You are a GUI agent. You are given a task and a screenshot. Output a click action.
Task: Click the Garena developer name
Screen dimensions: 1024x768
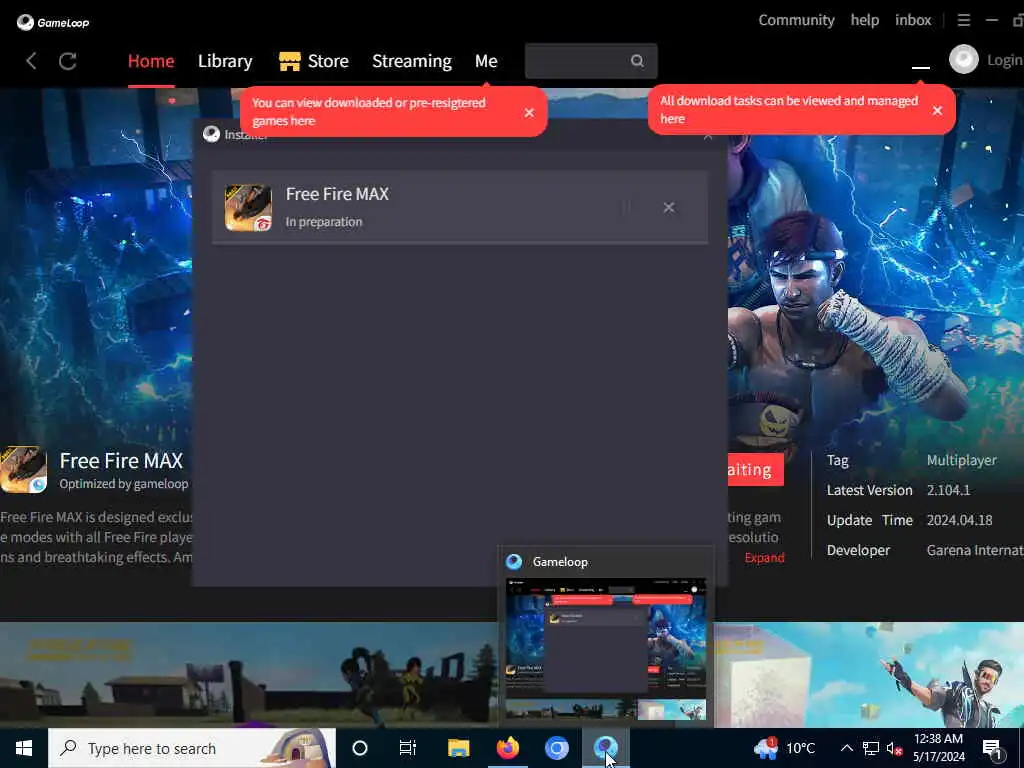pyautogui.click(x=974, y=551)
